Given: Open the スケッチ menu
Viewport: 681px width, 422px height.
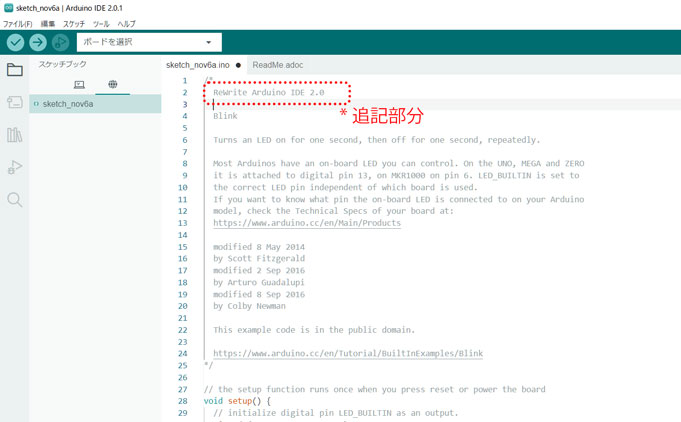Looking at the screenshot, I should [x=74, y=24].
